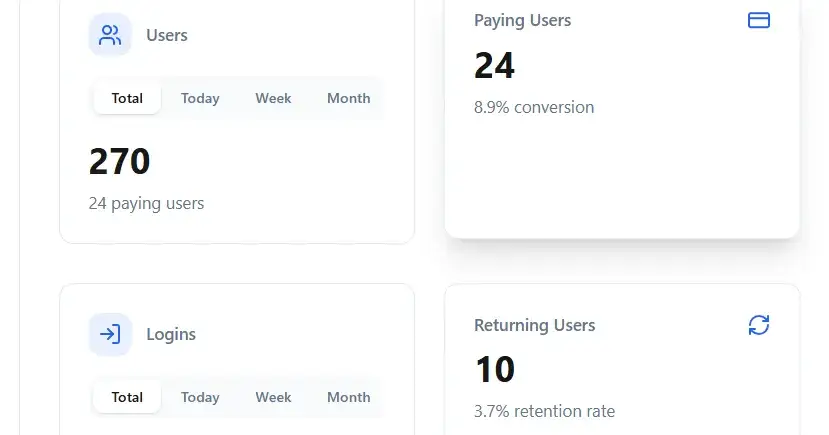Click the Returning Users refresh icon

(x=759, y=325)
